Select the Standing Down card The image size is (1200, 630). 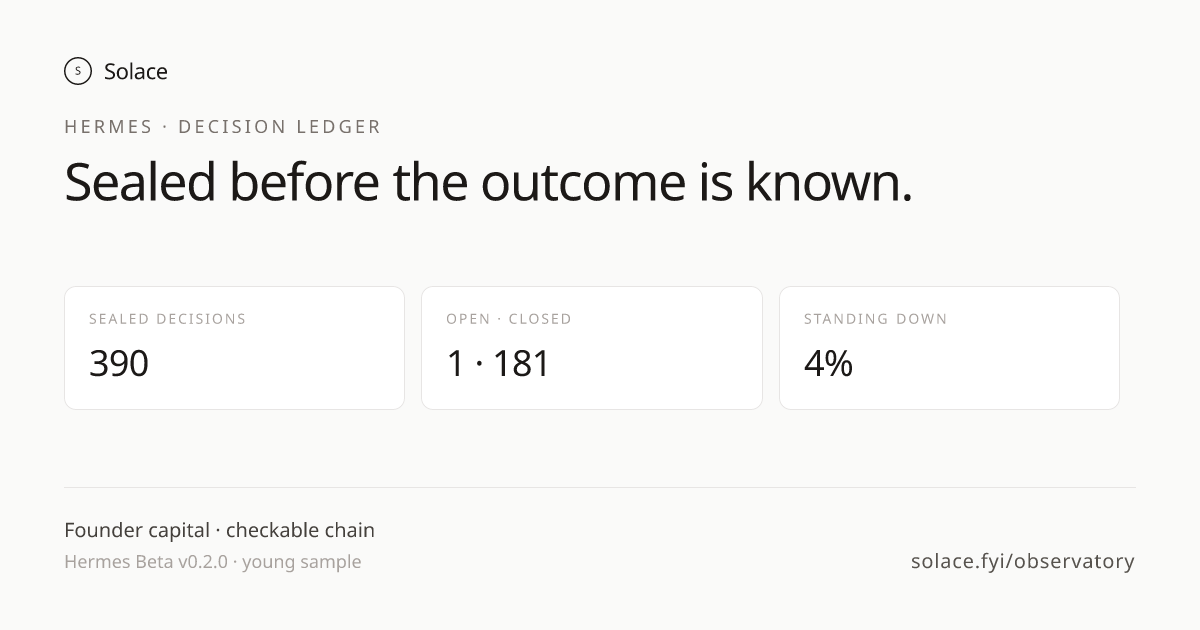coord(949,348)
